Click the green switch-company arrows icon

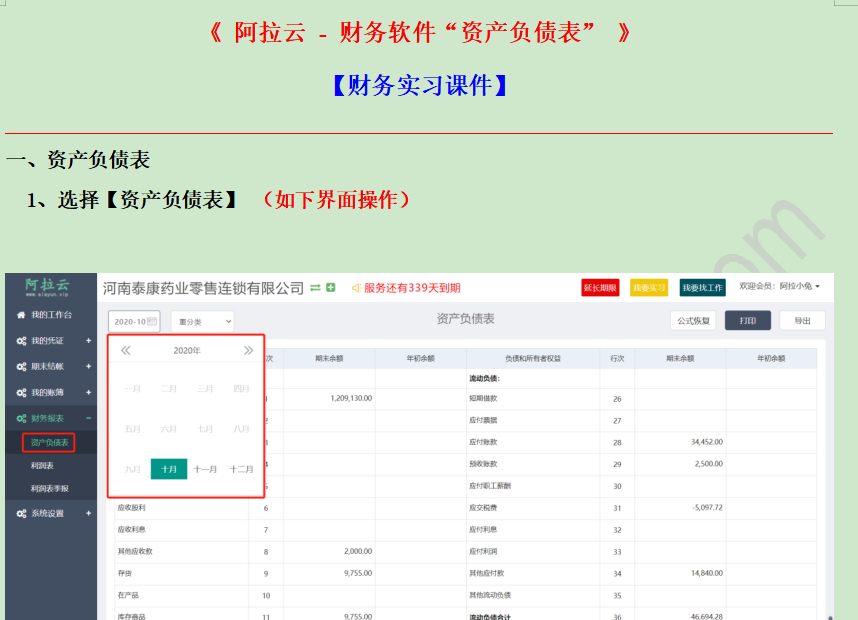pos(315,288)
